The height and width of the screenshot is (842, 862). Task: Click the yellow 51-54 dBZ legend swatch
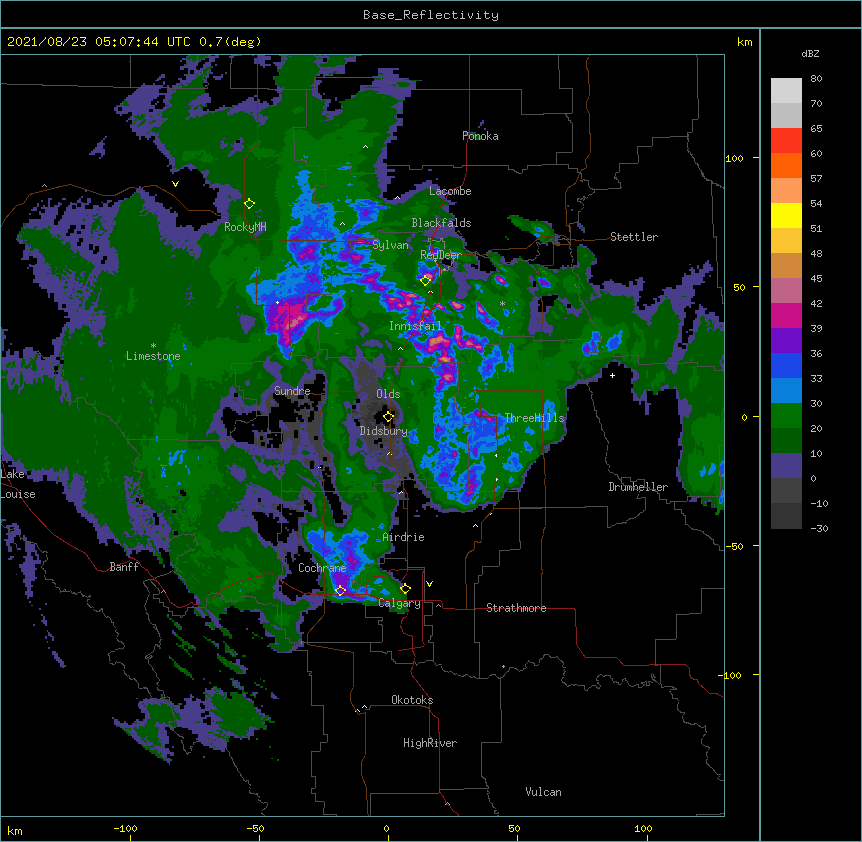(x=786, y=215)
